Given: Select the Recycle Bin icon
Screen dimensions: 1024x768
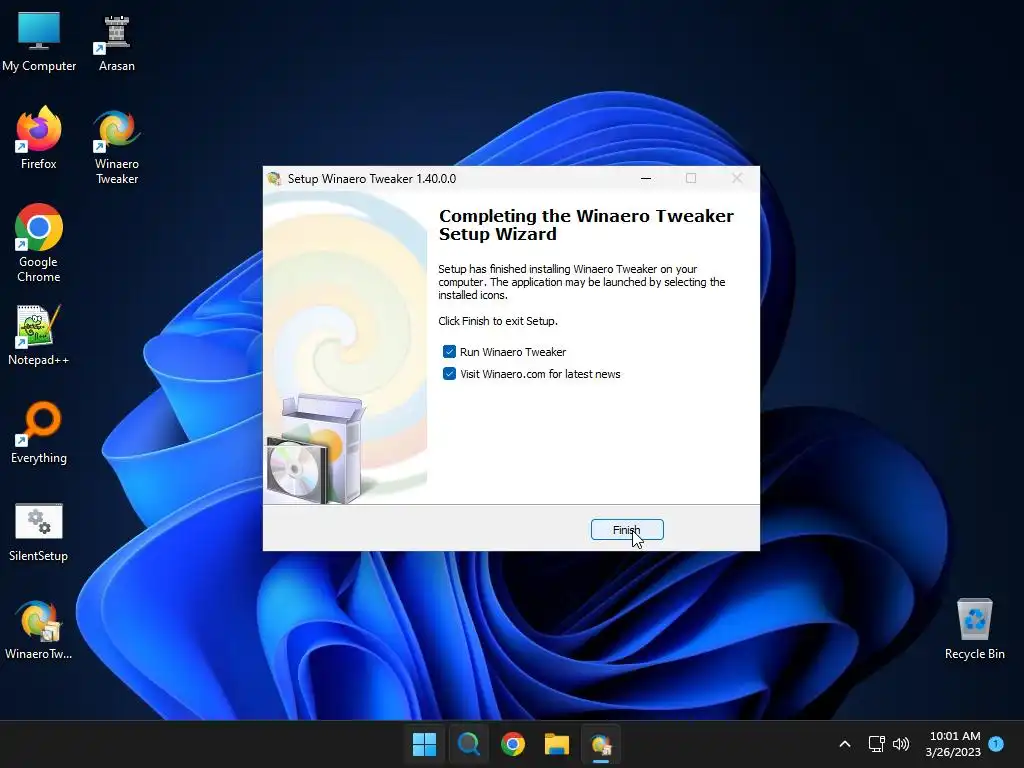Looking at the screenshot, I should click(x=974, y=630).
